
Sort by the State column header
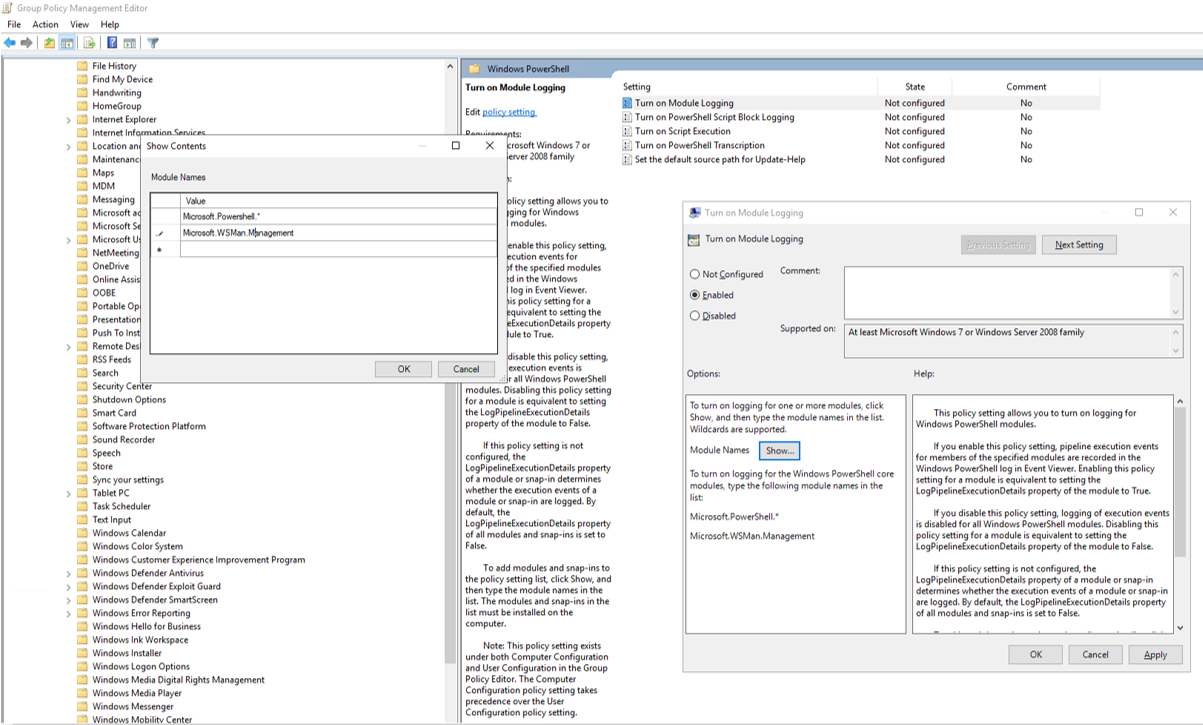tap(915, 87)
